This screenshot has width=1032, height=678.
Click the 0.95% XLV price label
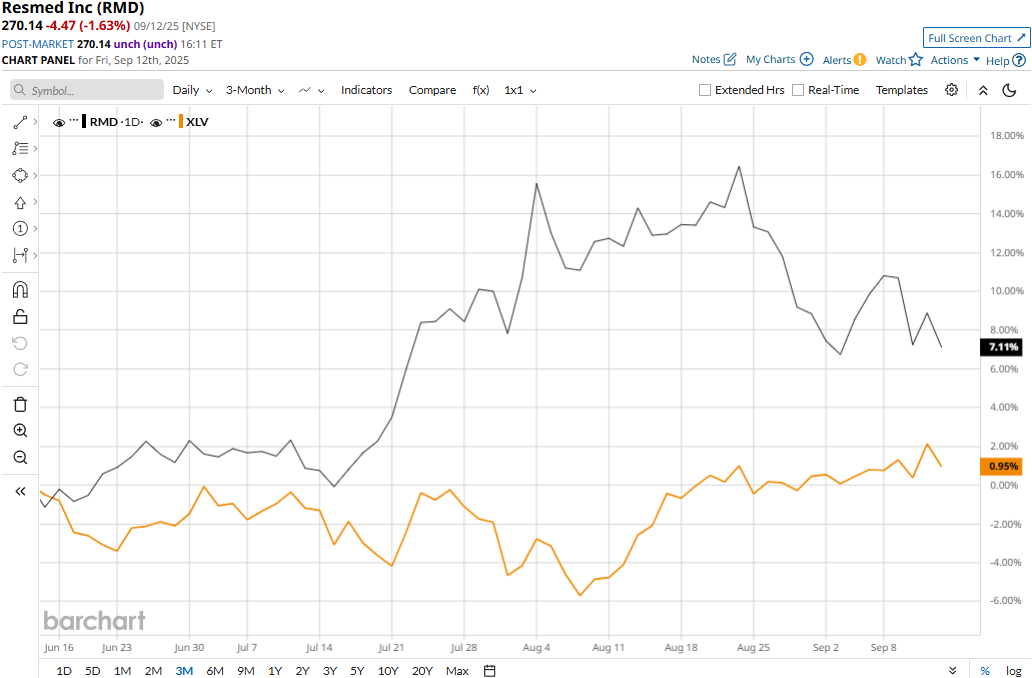[x=1002, y=466]
